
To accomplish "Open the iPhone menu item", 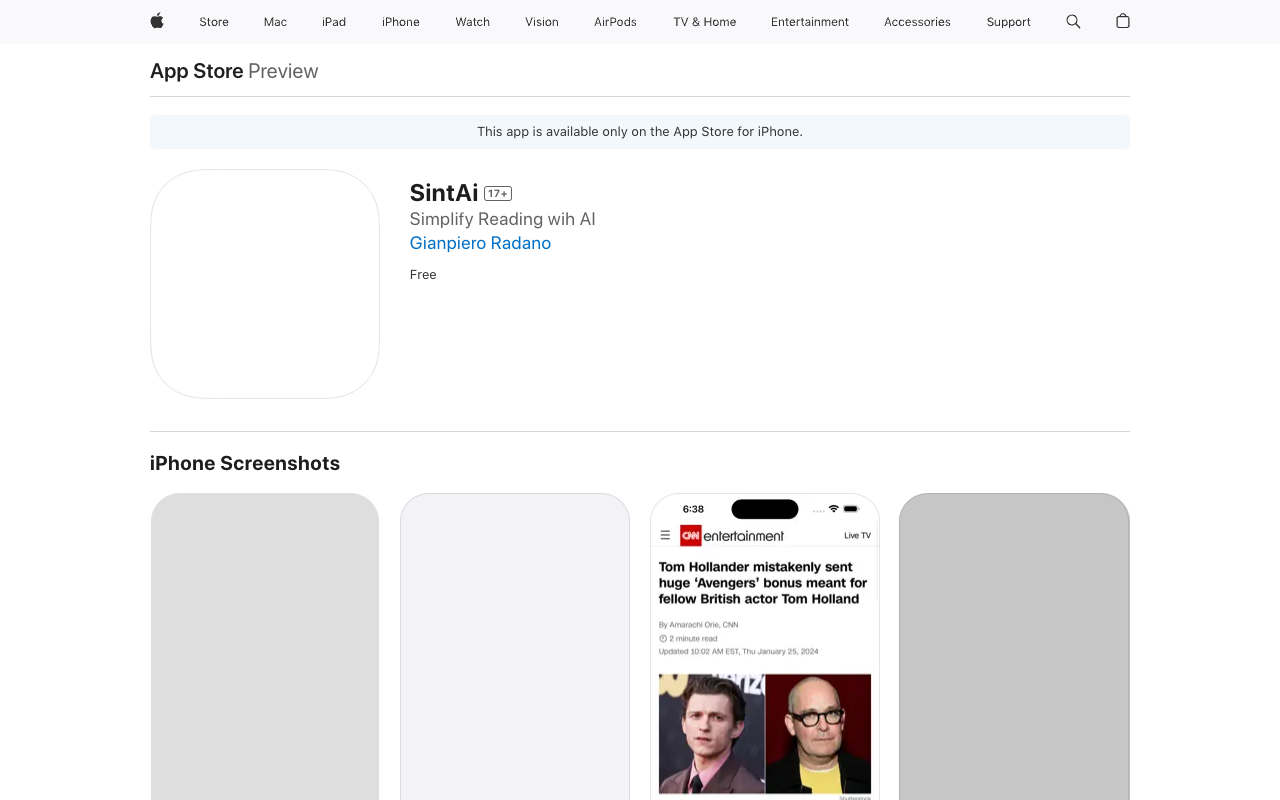I will (401, 22).
